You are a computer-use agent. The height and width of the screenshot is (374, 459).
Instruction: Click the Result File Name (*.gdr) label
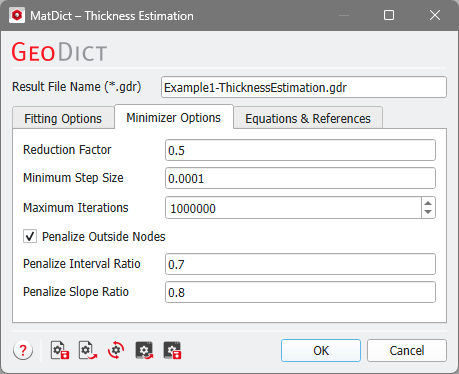tap(77, 87)
